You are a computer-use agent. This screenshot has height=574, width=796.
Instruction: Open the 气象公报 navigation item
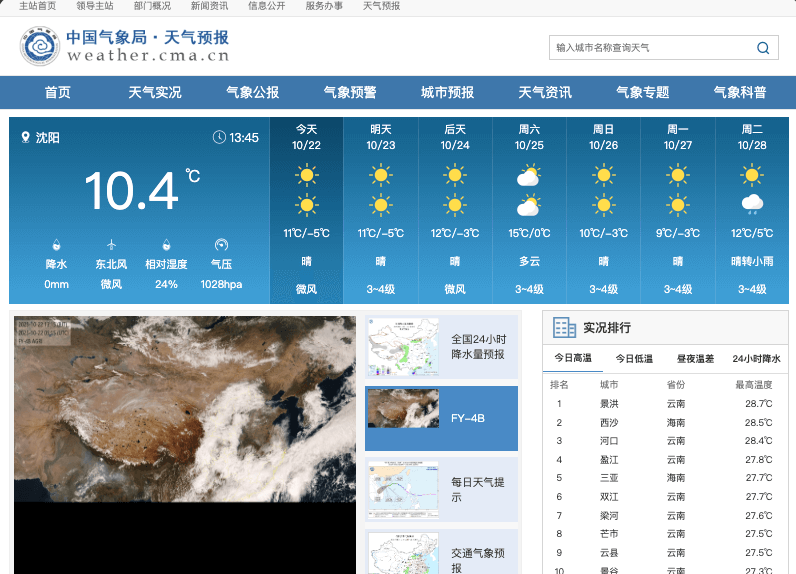pos(252,92)
